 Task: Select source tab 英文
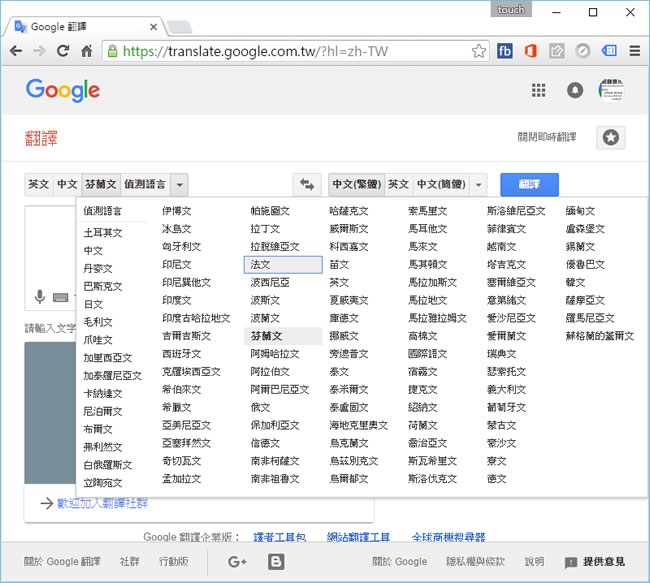pos(39,184)
